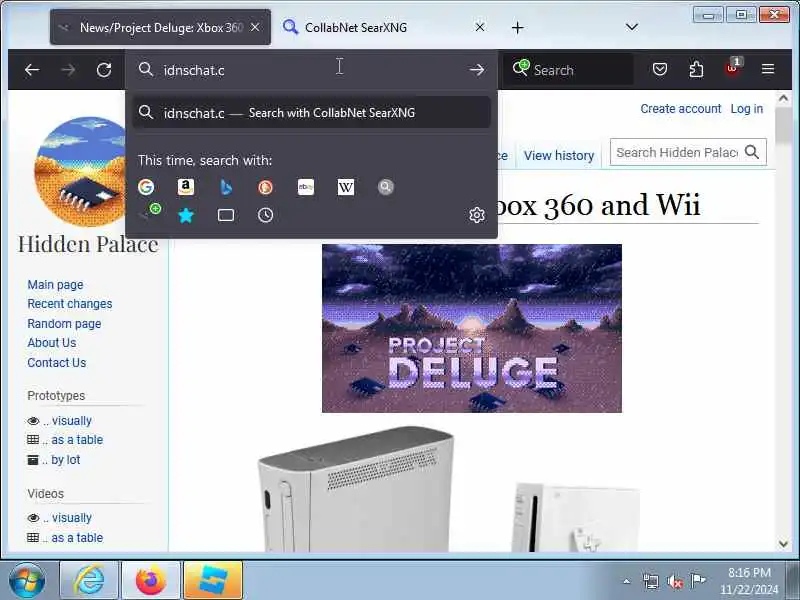
Task: Search with Amazon engine icon
Action: (x=186, y=187)
